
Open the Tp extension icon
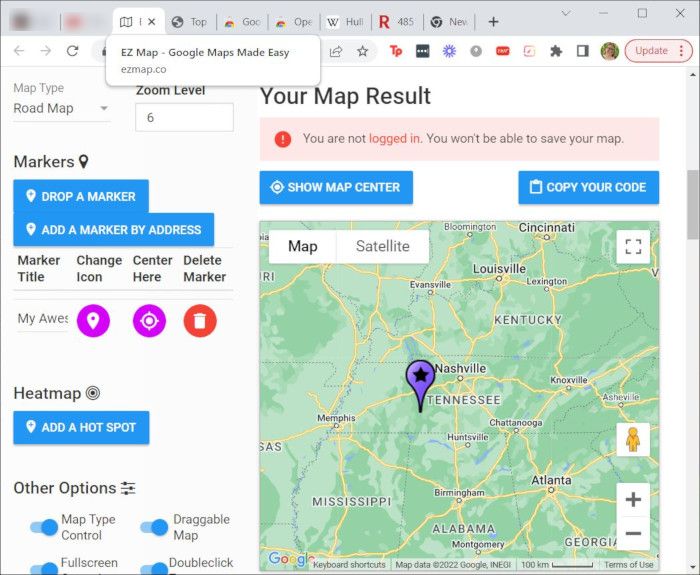click(x=396, y=51)
